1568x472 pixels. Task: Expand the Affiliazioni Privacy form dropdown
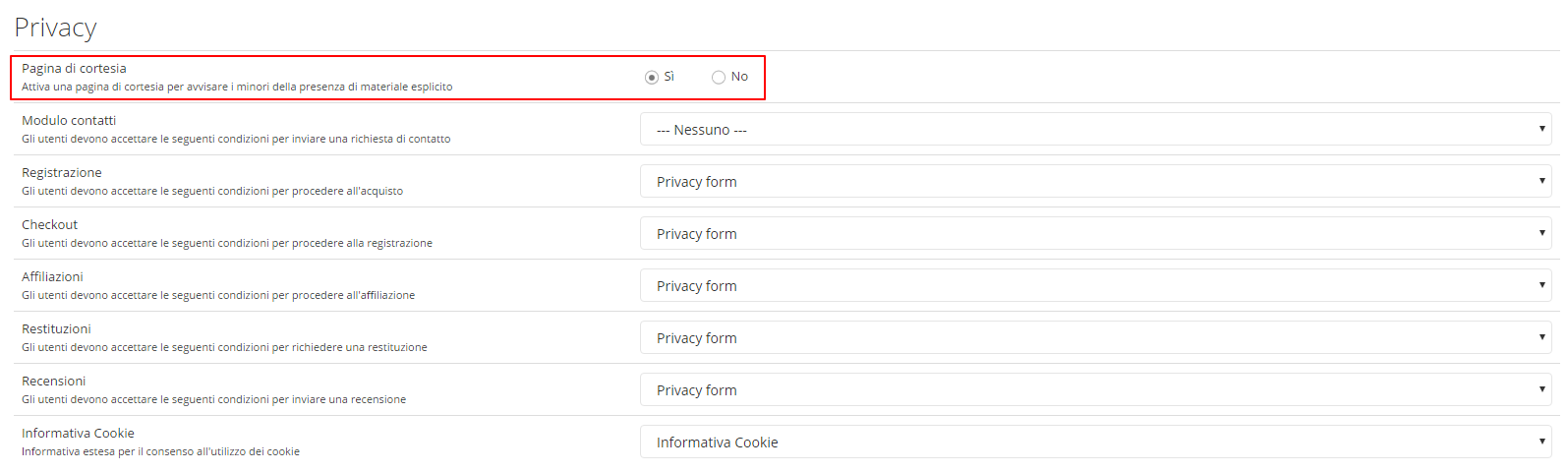pos(1095,285)
